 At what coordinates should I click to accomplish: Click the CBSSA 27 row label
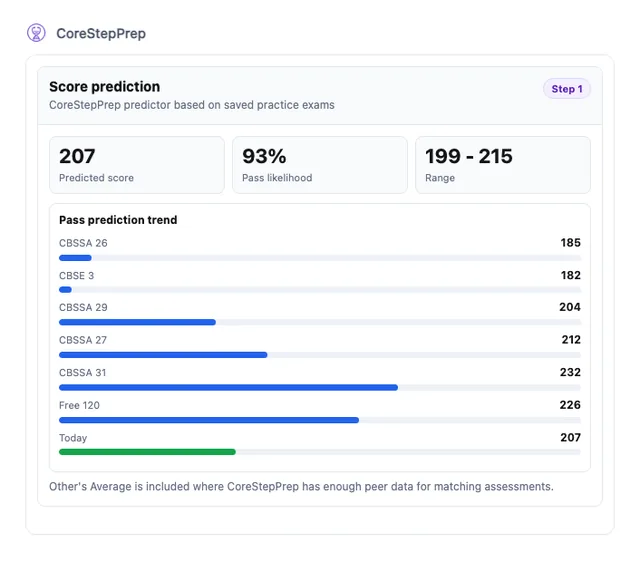tap(83, 340)
